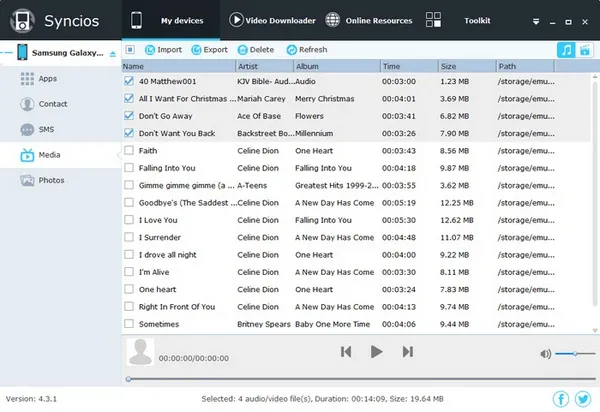Screen dimensions: 600x412
Task: Go to previous track
Action: 346,351
